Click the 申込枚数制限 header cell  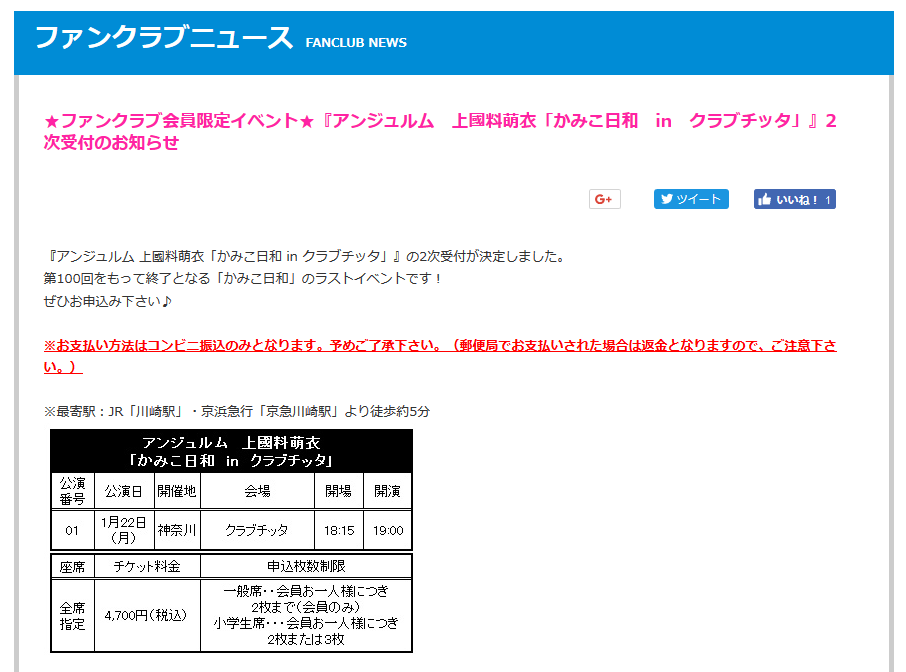tap(306, 566)
